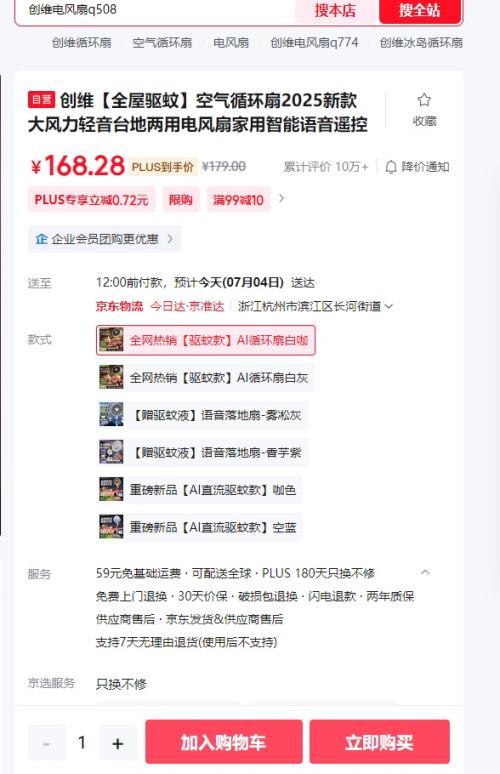Image resolution: width=500 pixels, height=774 pixels.
Task: Click the 搜本店 search button
Action: click(336, 10)
